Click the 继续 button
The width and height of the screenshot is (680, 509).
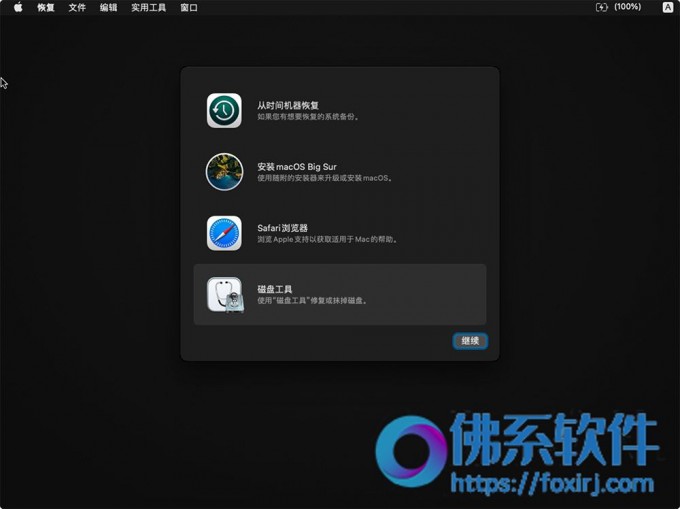(470, 341)
